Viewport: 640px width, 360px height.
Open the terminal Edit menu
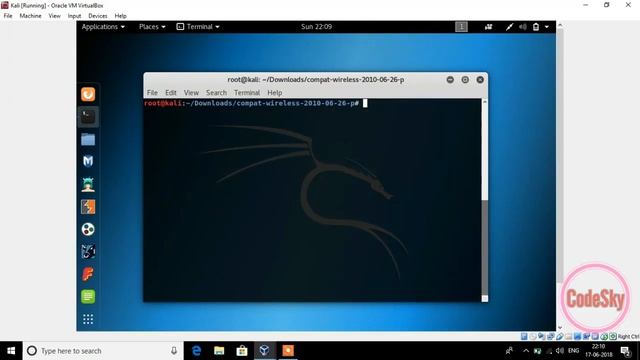click(x=171, y=93)
